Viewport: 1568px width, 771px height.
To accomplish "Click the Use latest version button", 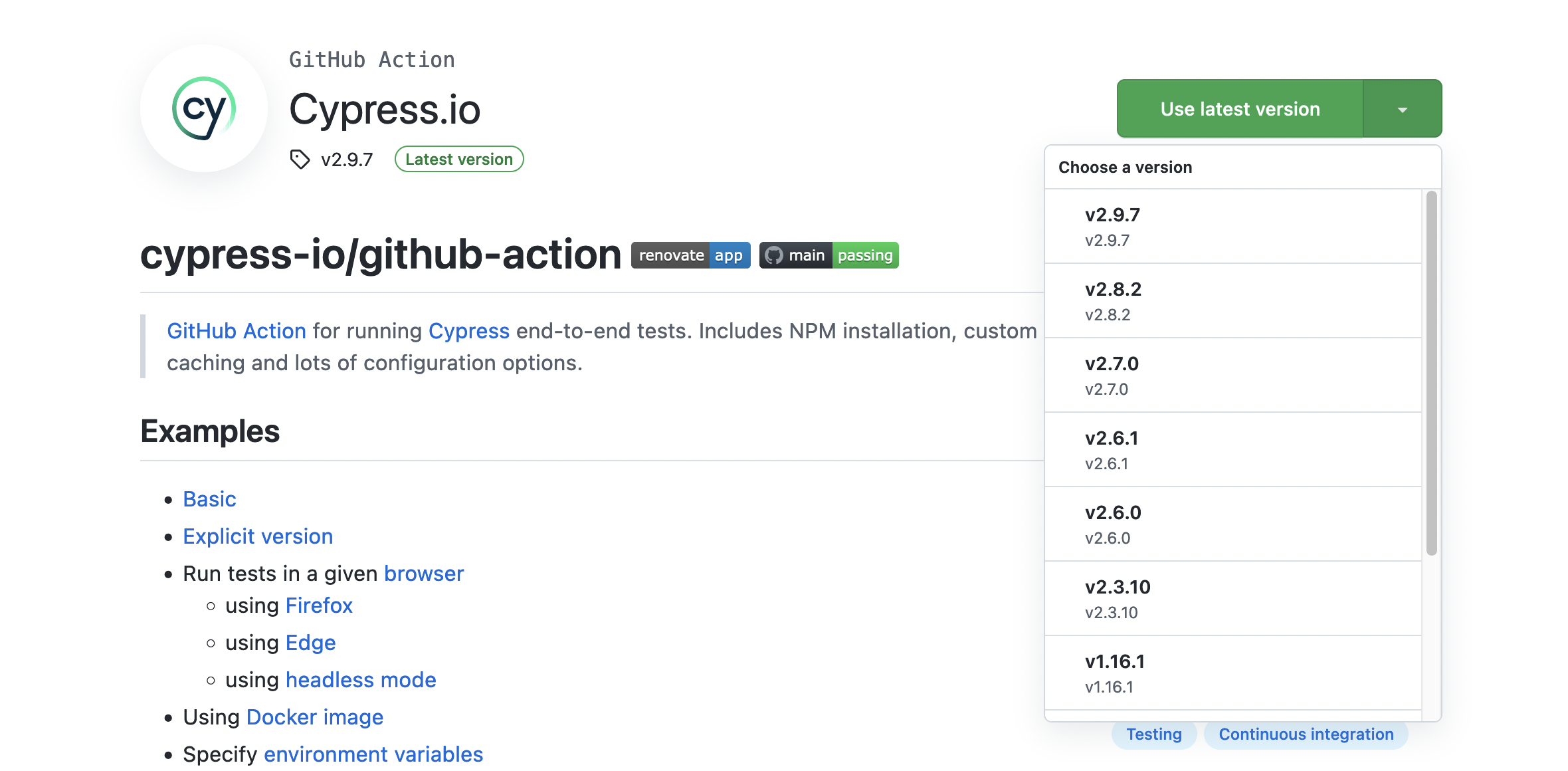I will point(1240,108).
